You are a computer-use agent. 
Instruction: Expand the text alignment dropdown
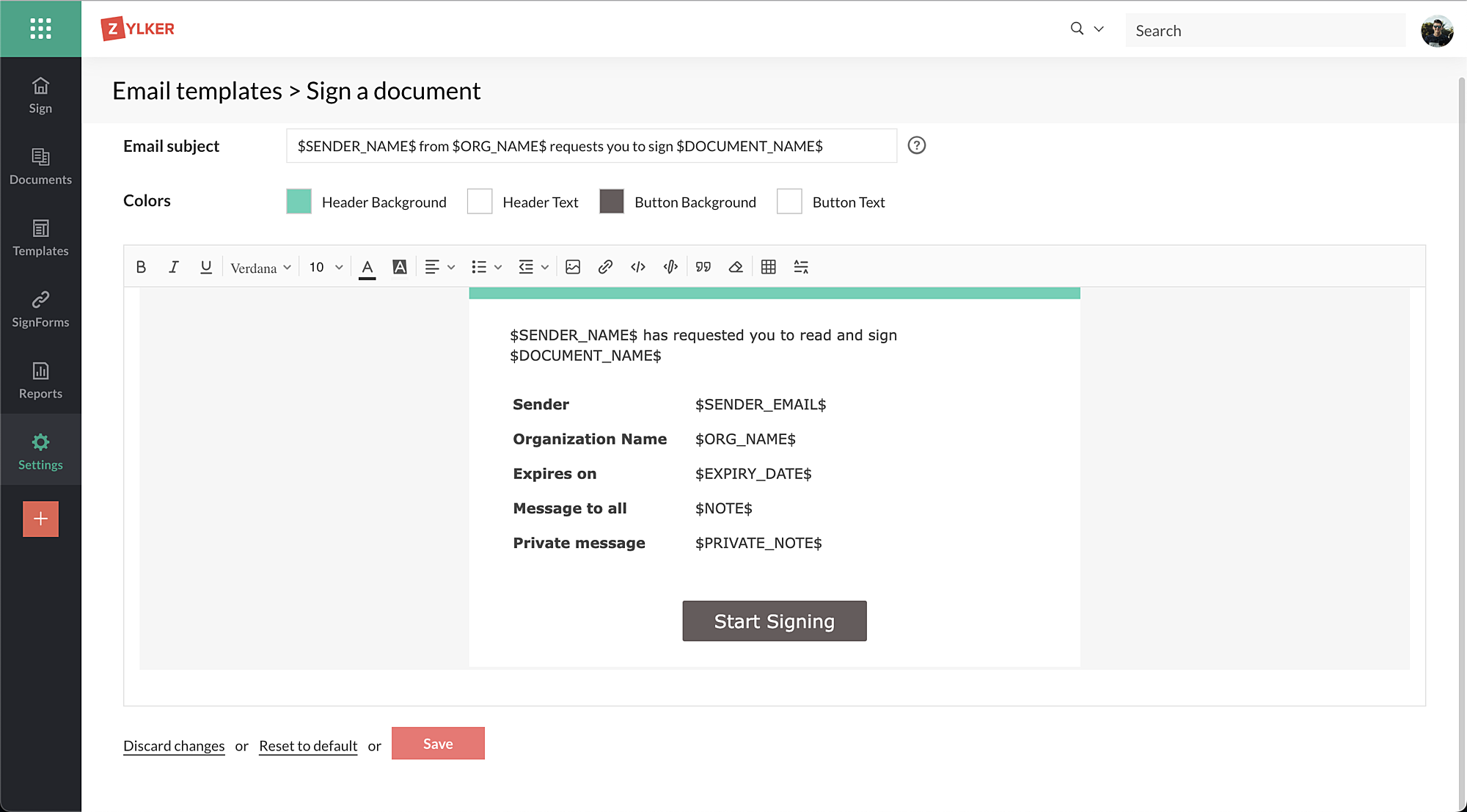tap(439, 267)
